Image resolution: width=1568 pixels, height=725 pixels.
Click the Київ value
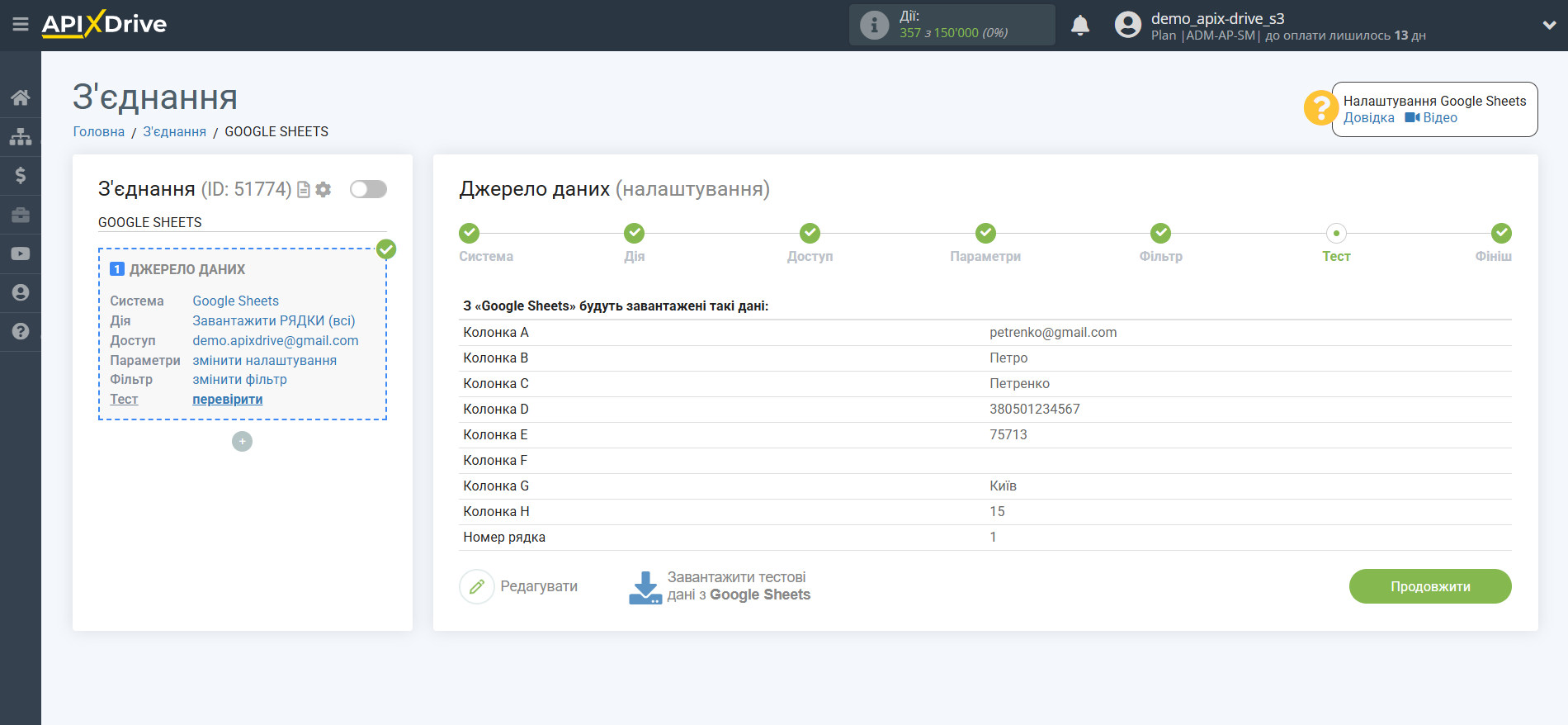(1004, 486)
